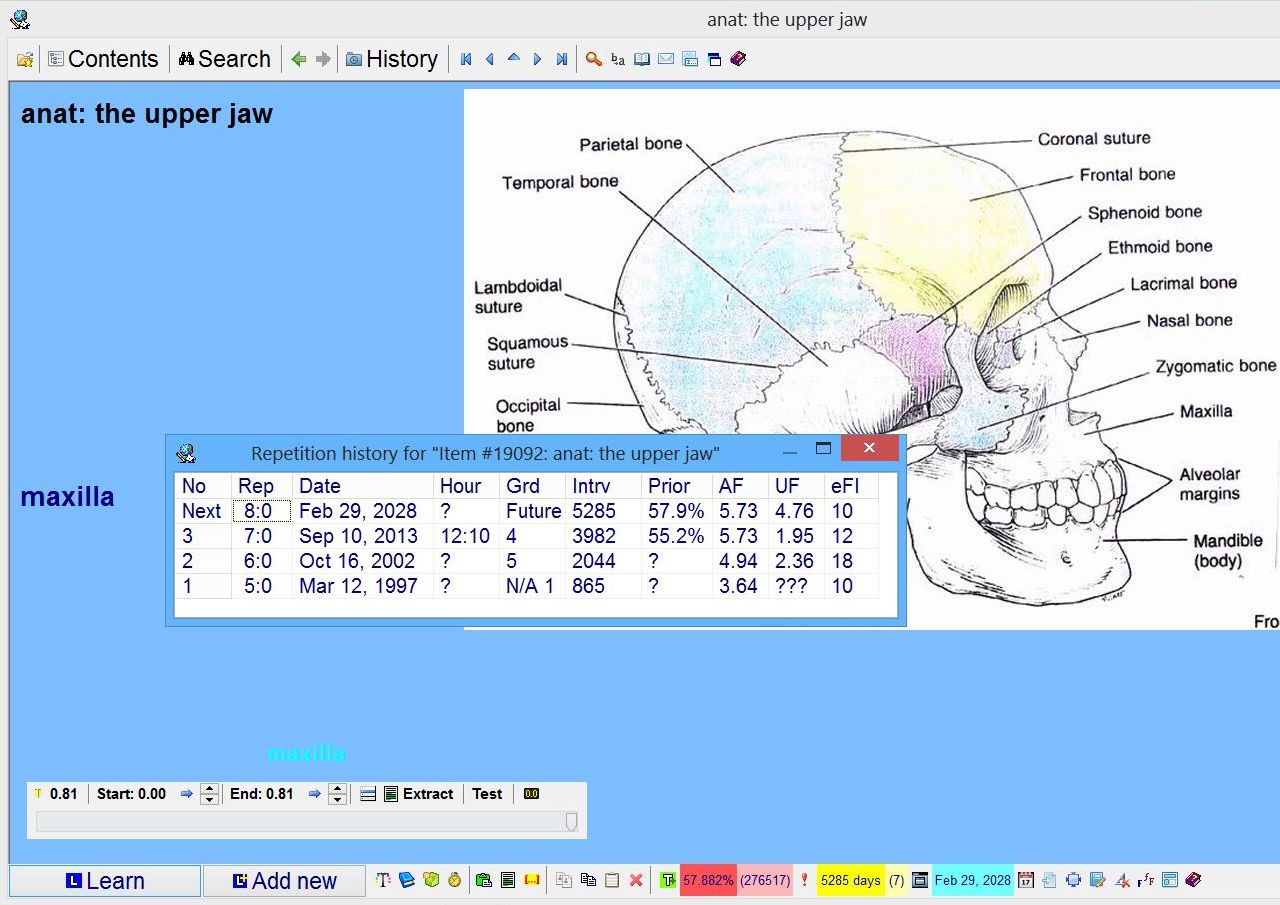Open the Contents menu
The height and width of the screenshot is (905, 1280).
pyautogui.click(x=103, y=60)
